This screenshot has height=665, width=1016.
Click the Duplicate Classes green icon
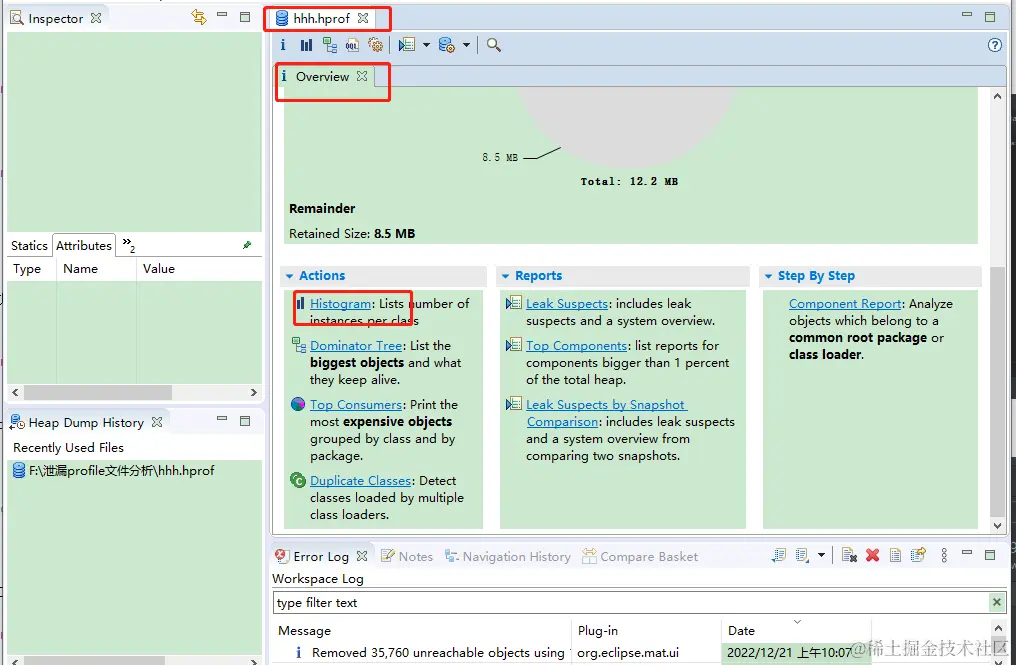click(298, 480)
